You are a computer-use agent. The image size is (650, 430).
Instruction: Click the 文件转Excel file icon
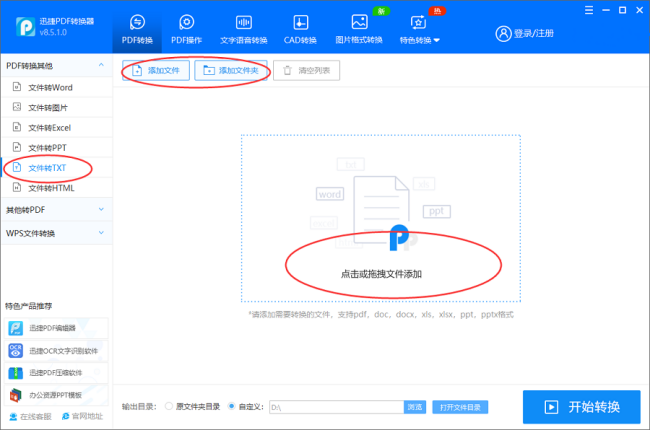17,127
